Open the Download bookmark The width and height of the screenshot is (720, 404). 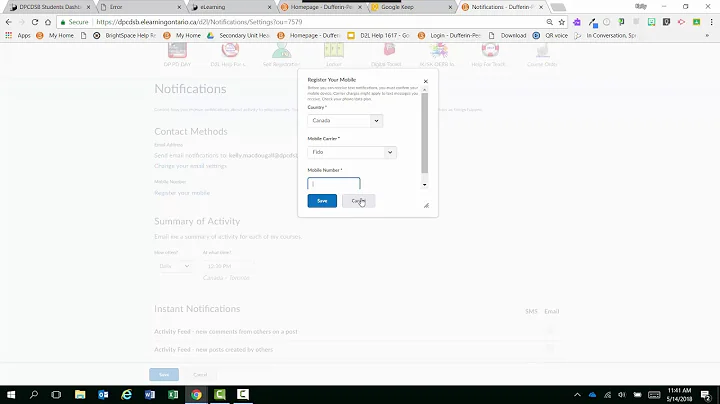tap(507, 35)
